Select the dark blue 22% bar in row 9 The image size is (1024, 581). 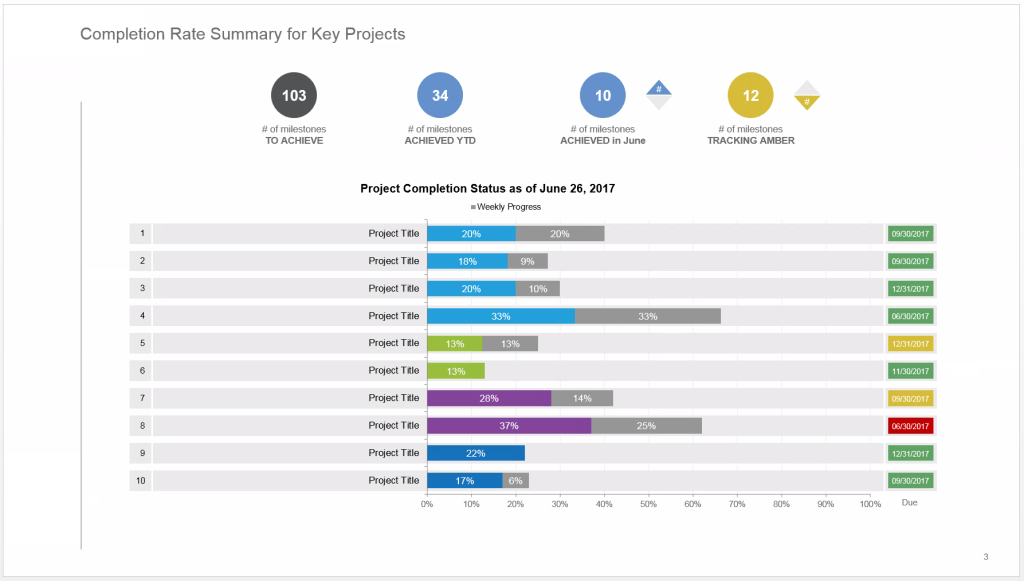pos(475,453)
